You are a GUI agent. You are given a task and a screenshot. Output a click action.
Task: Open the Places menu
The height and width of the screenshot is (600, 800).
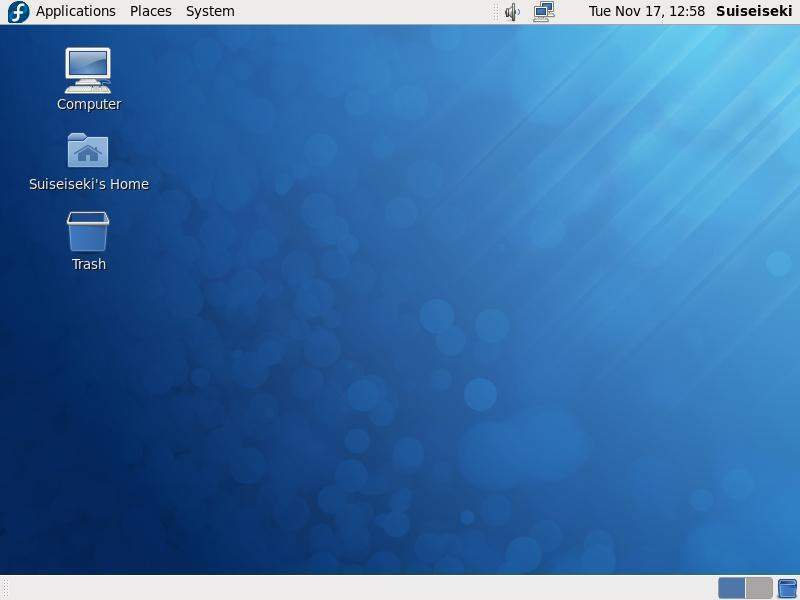pyautogui.click(x=150, y=11)
